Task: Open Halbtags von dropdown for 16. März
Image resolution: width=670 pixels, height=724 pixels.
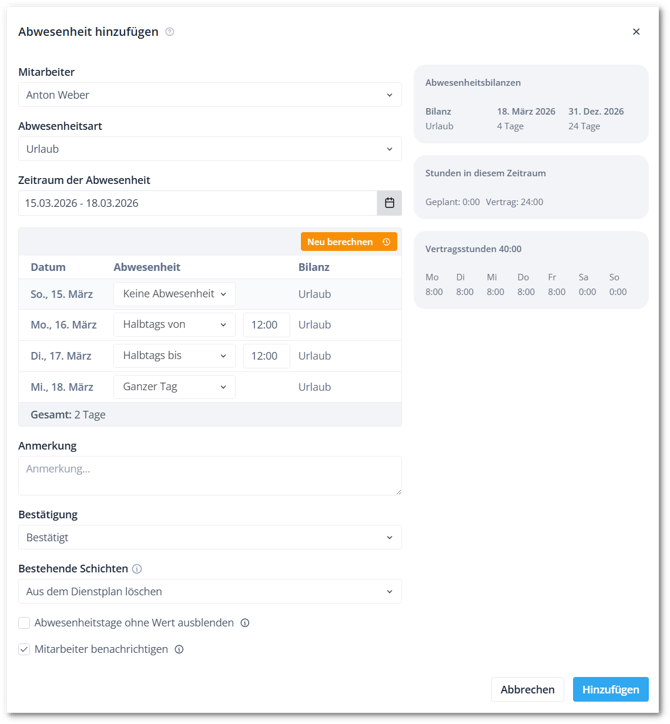Action: [174, 325]
